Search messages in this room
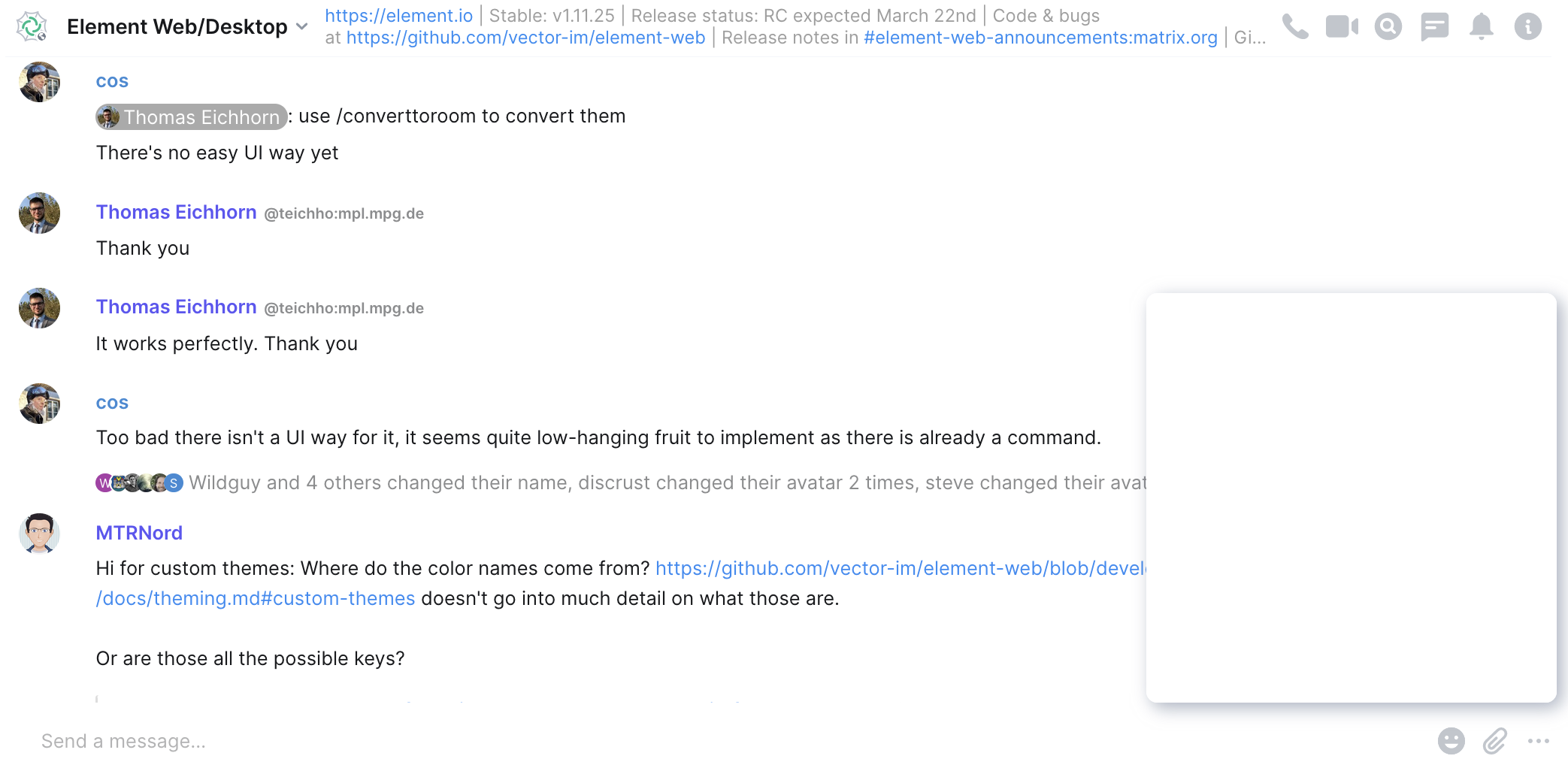Screen dimensions: 1568x768 pyautogui.click(x=1388, y=26)
